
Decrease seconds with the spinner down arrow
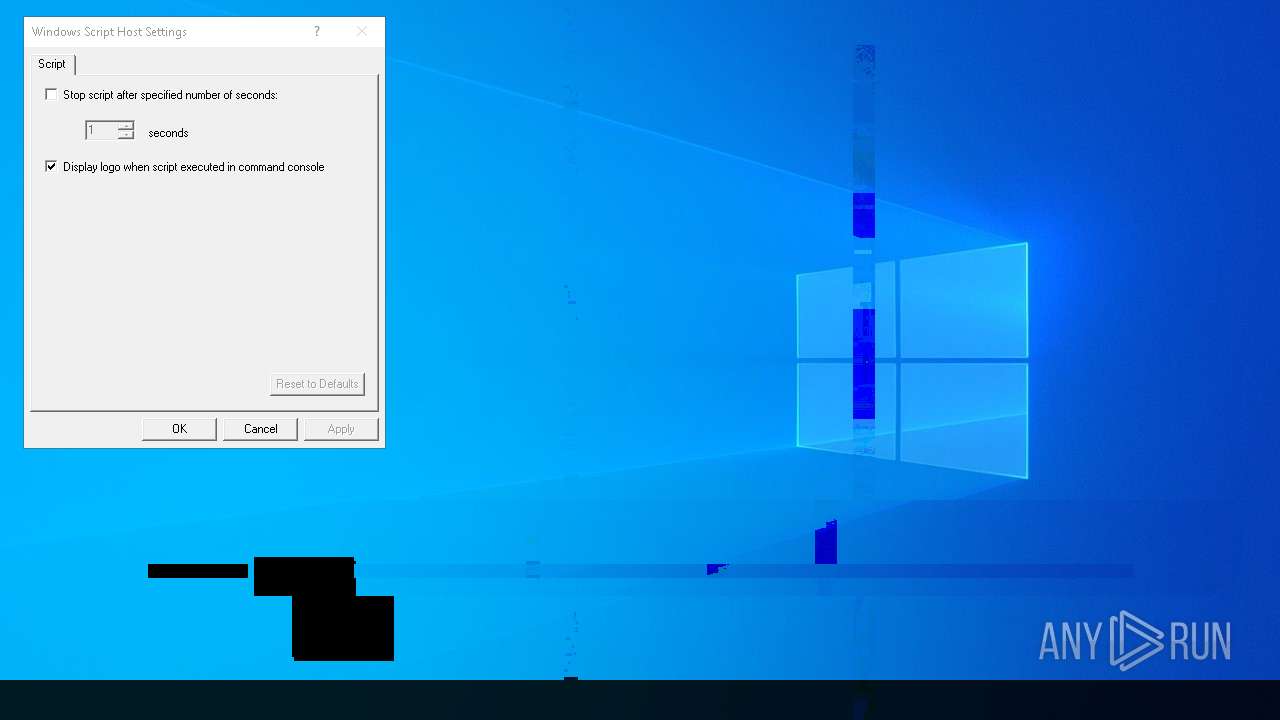pyautogui.click(x=126, y=135)
